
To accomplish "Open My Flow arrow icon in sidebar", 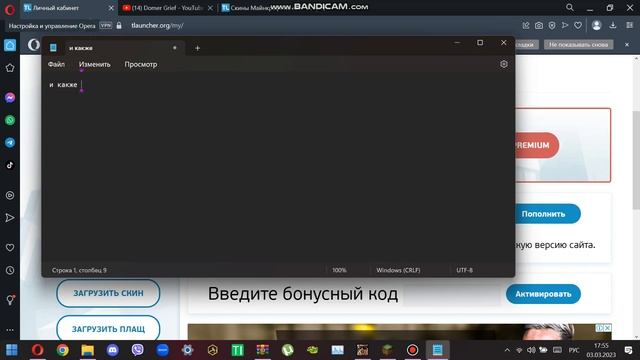I will pos(10,218).
